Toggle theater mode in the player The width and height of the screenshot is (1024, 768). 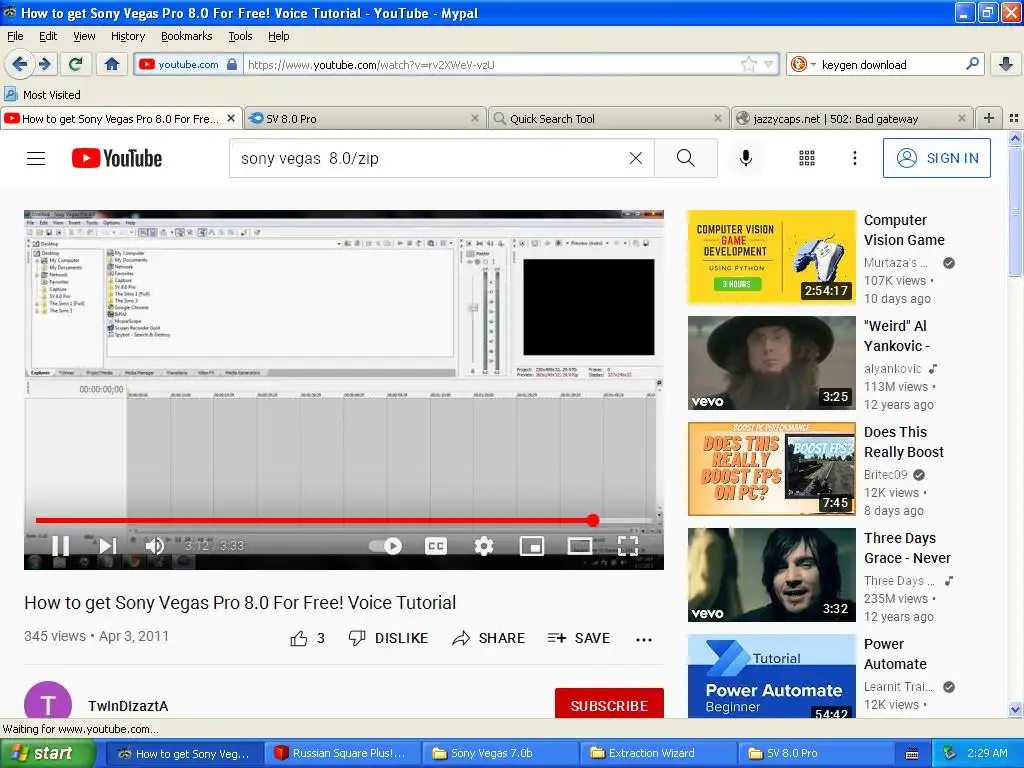tap(580, 545)
